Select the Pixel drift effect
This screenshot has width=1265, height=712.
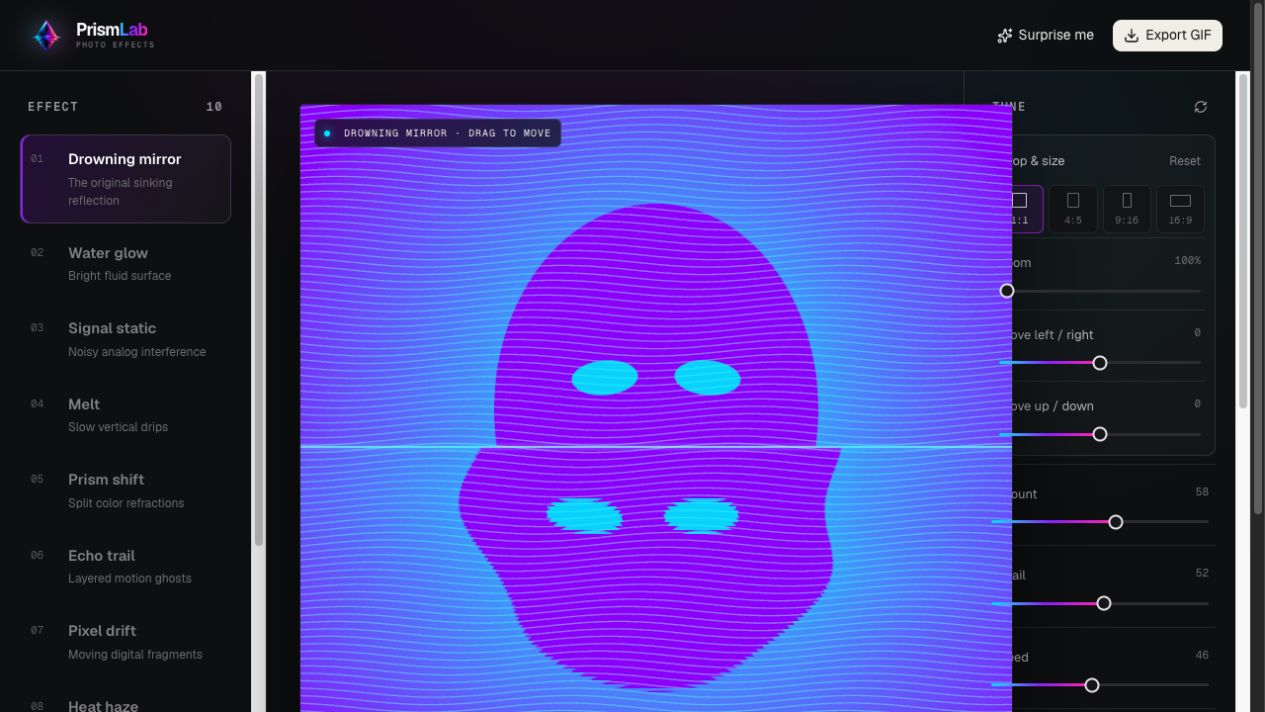click(x=126, y=642)
